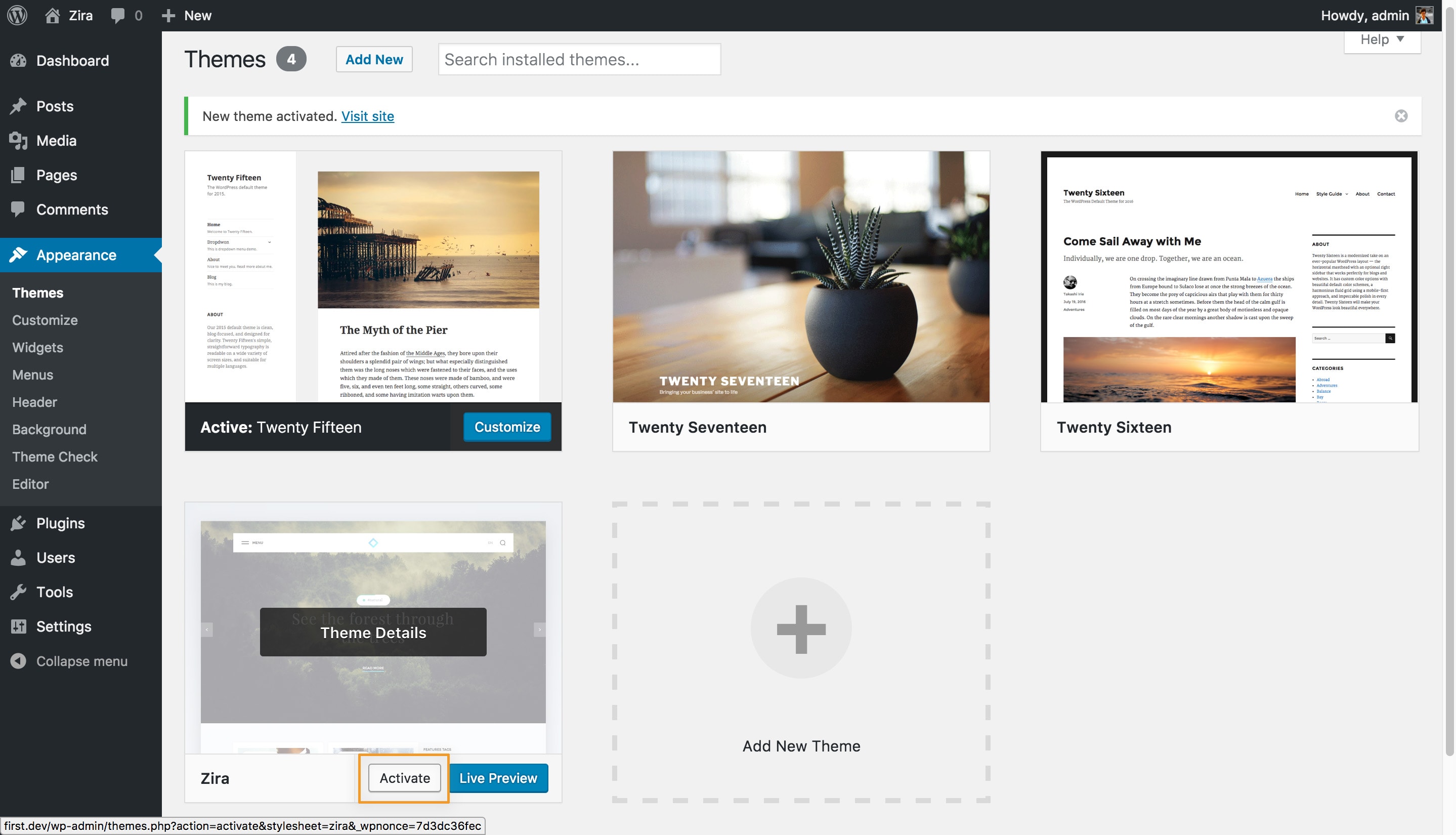This screenshot has height=835, width=1456.
Task: Click the theme count badge 4
Action: tap(291, 59)
